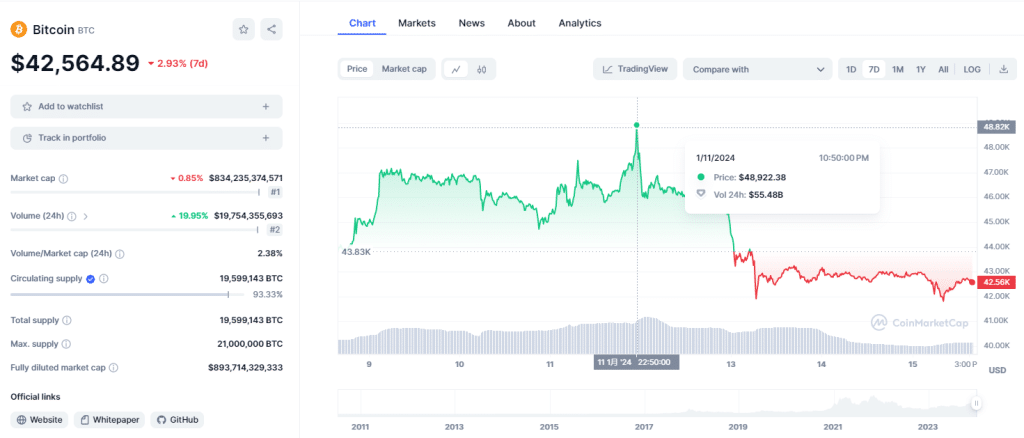Open the Analytics tab
The width and height of the screenshot is (1024, 438).
point(580,23)
